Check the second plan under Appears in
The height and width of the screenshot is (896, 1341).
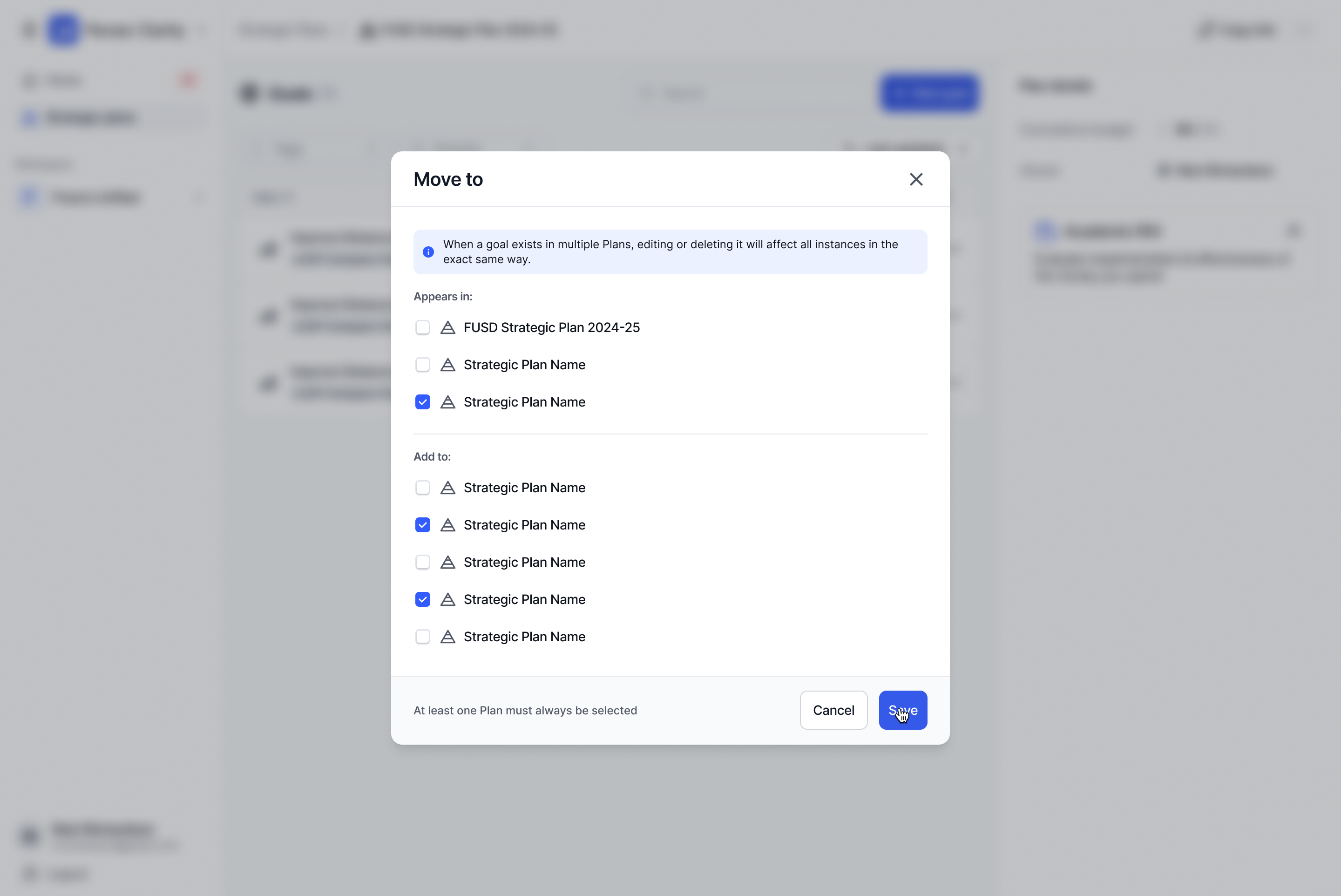pos(423,365)
